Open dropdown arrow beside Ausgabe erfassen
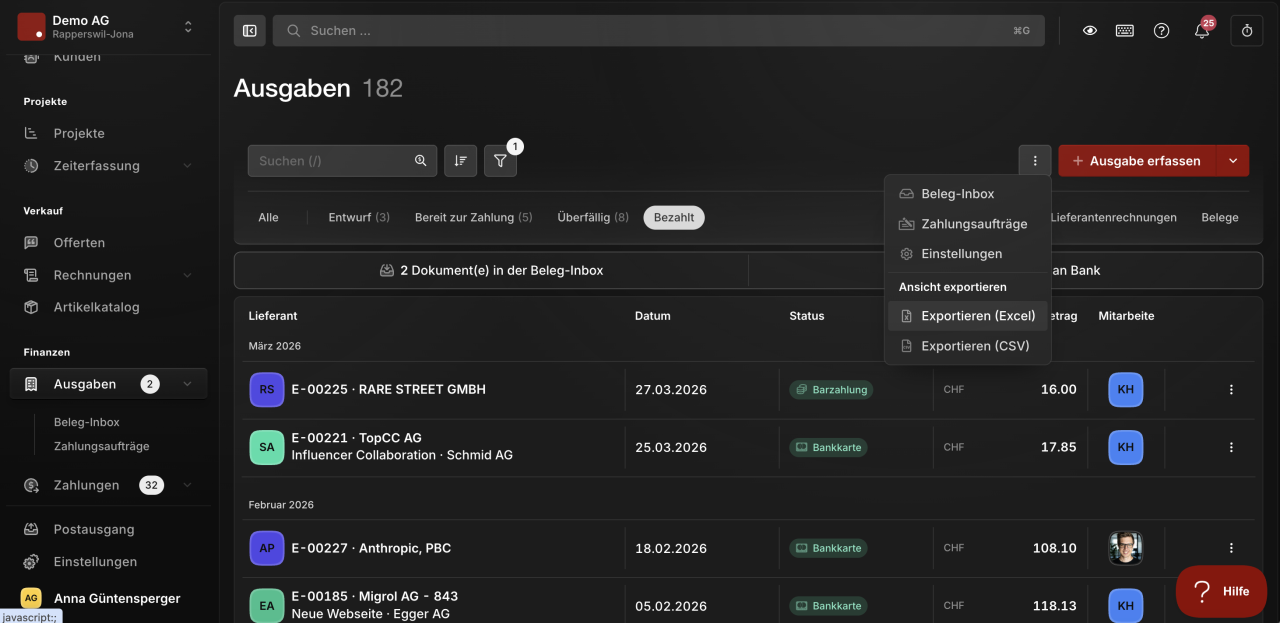Viewport: 1280px width, 623px height. [1233, 161]
